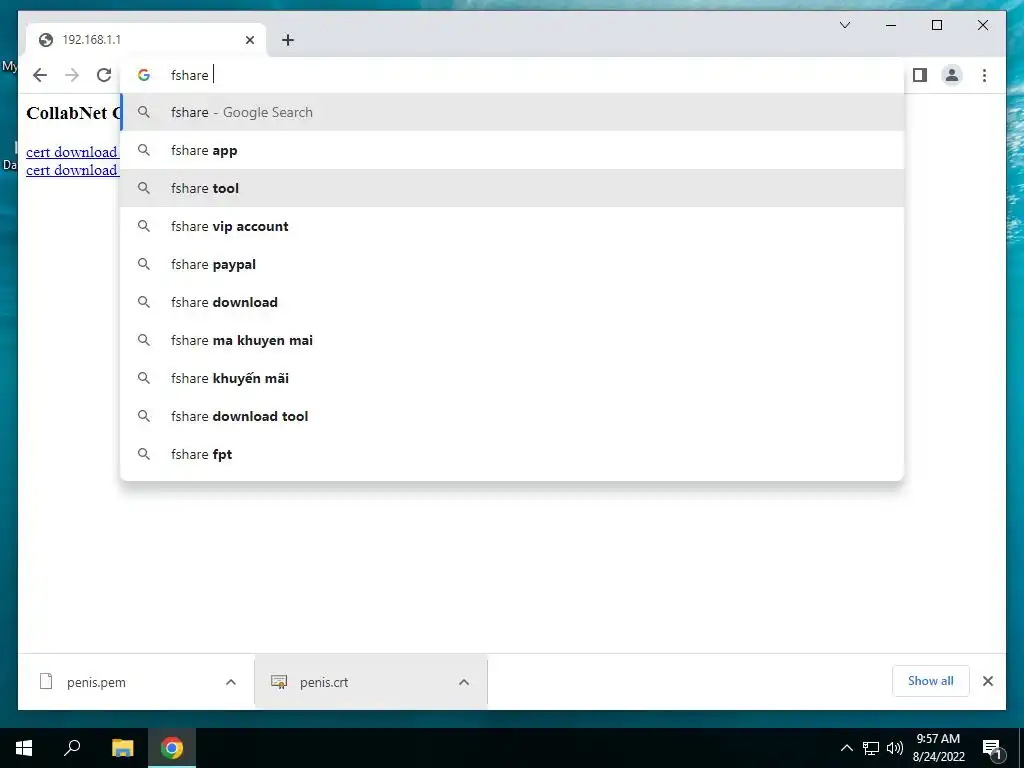Open a new tab with the plus button
Image resolution: width=1024 pixels, height=768 pixels.
[287, 40]
